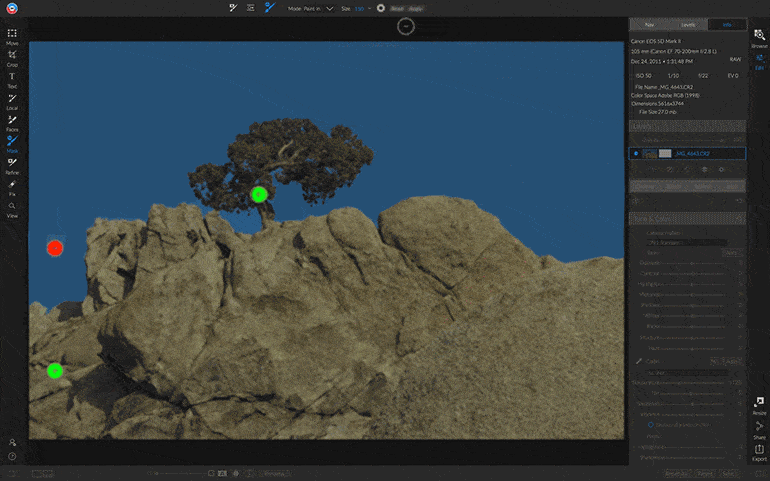Click the Dimensions 5616x3744 text

tap(657, 104)
